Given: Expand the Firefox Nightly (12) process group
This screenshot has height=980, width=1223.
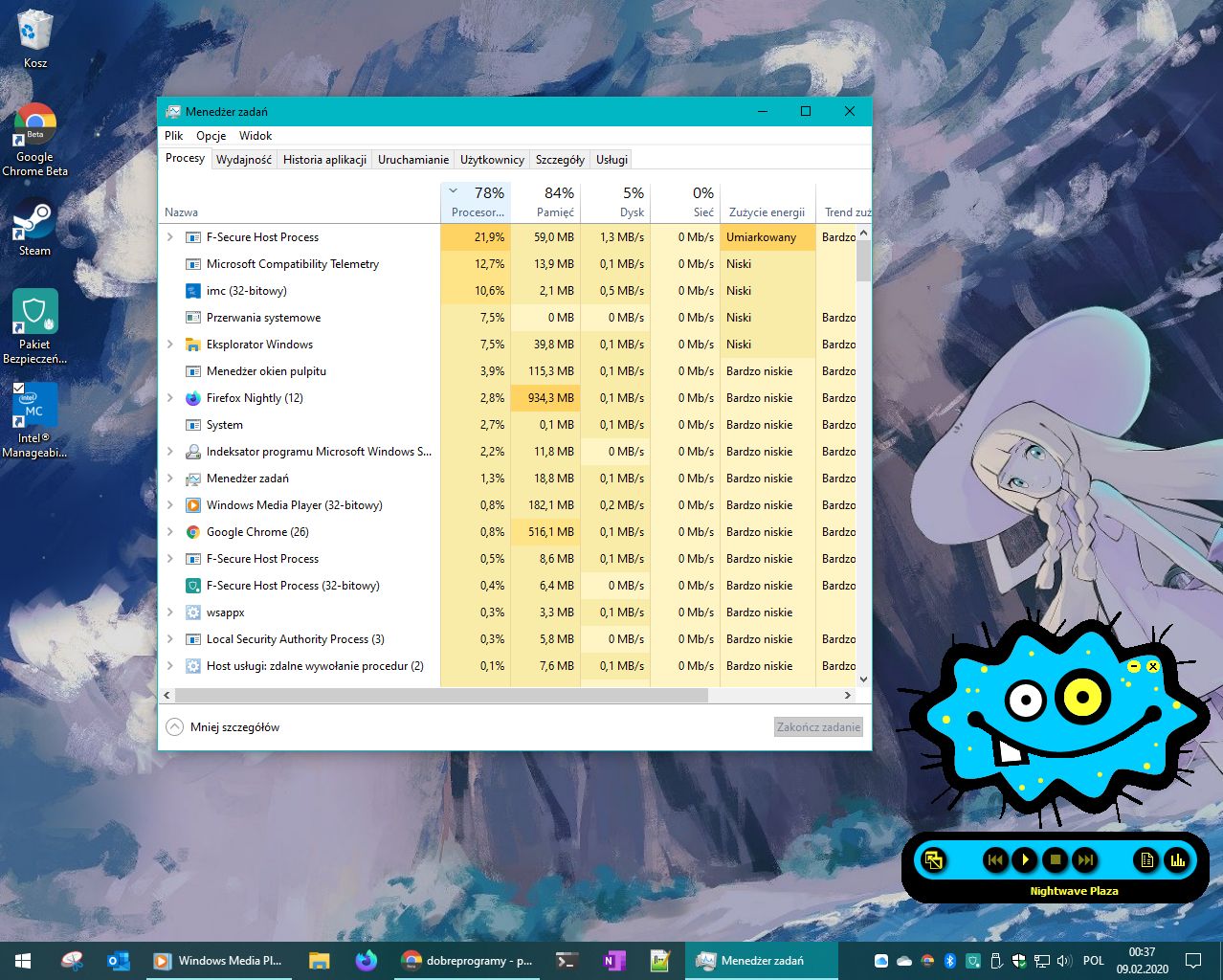Looking at the screenshot, I should [x=170, y=398].
